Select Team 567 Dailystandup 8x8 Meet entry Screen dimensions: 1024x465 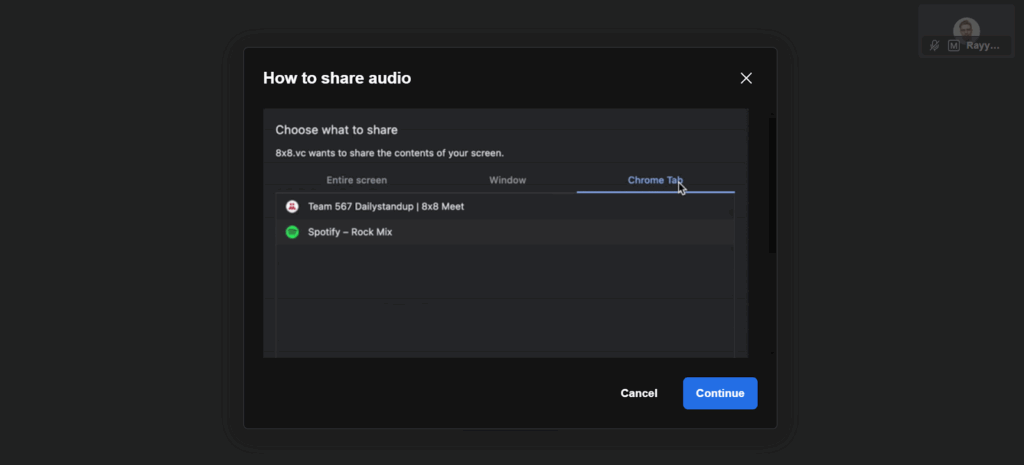385,206
